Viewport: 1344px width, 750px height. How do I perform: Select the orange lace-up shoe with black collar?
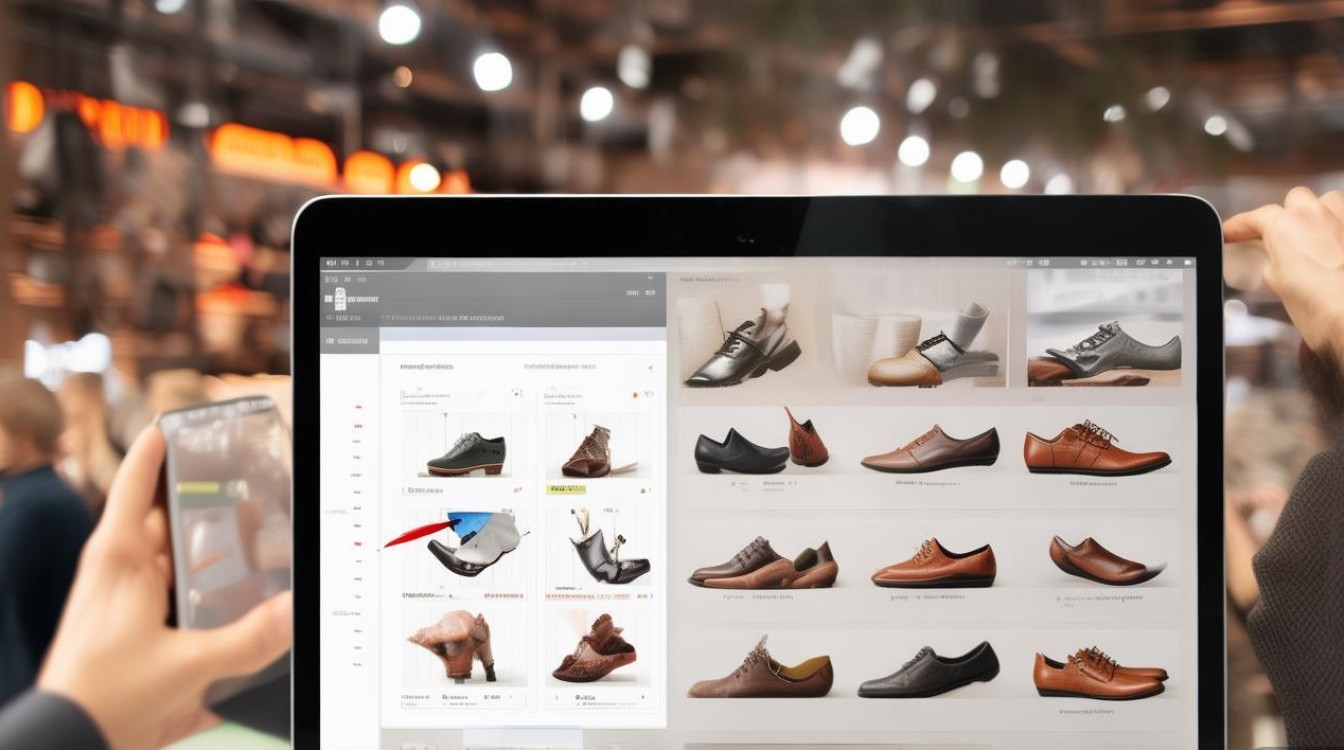pyautogui.click(x=934, y=563)
